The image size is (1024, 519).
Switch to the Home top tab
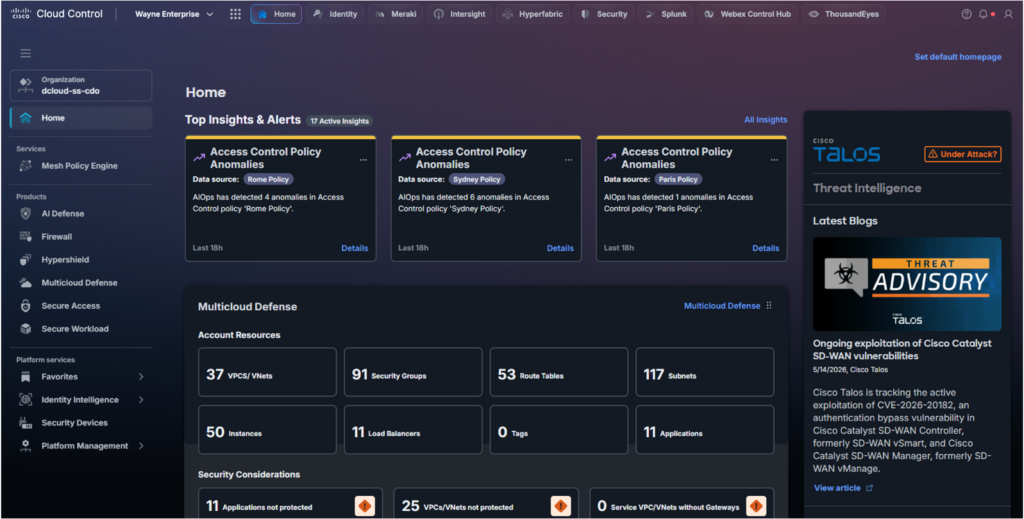(276, 14)
